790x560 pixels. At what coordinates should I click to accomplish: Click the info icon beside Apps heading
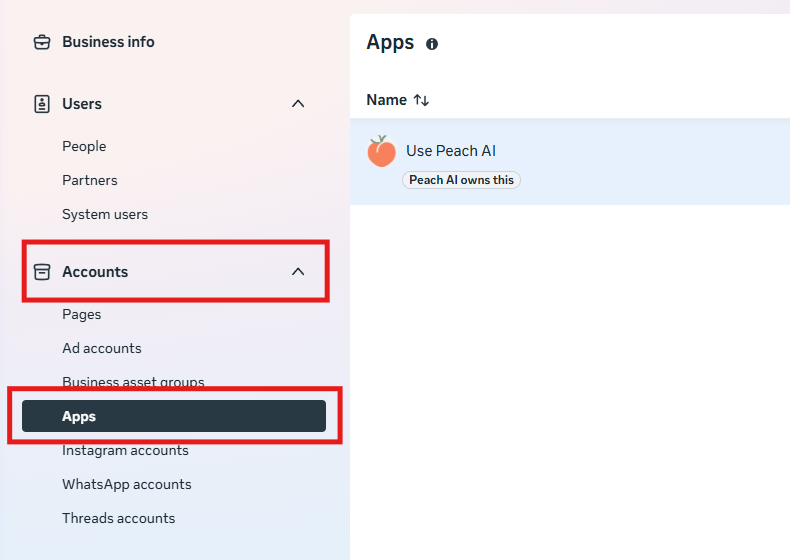point(432,44)
